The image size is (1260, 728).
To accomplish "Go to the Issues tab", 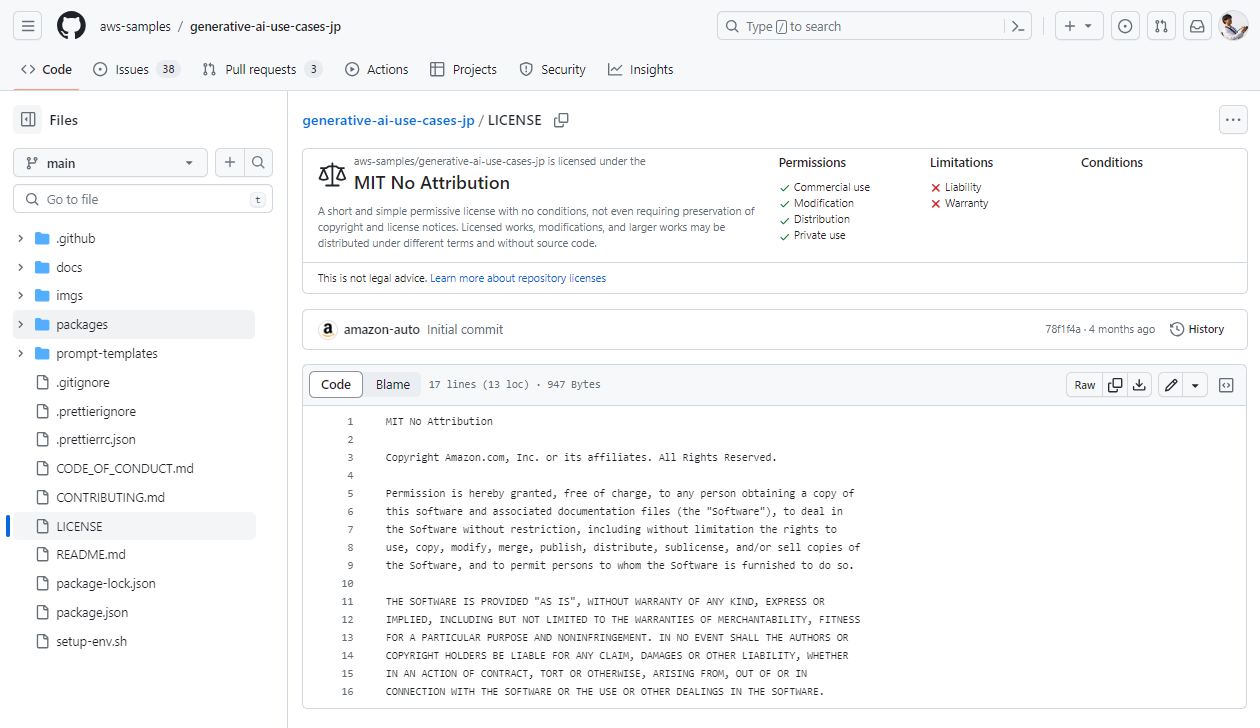I will pos(131,70).
